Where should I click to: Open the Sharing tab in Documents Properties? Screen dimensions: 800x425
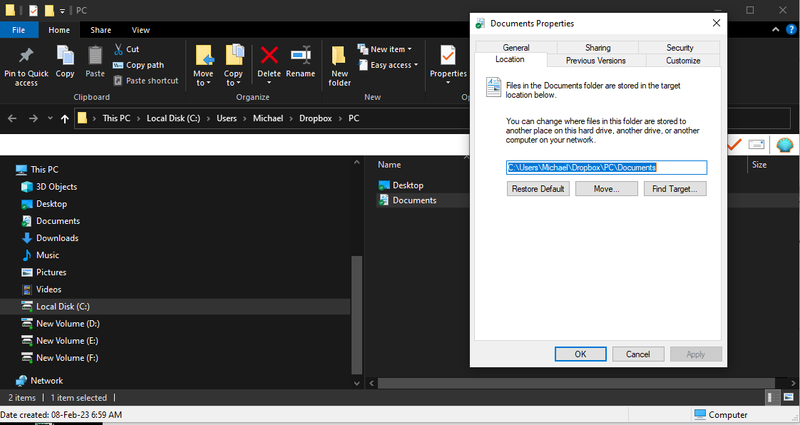pos(598,47)
